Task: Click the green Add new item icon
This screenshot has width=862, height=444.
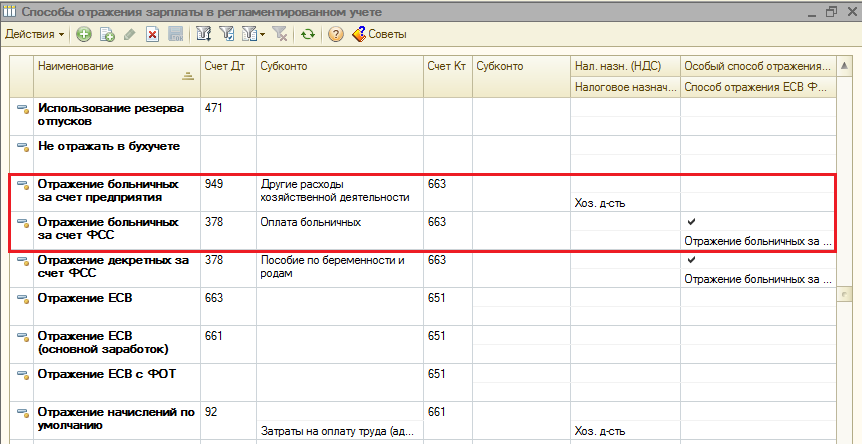Action: 84,34
